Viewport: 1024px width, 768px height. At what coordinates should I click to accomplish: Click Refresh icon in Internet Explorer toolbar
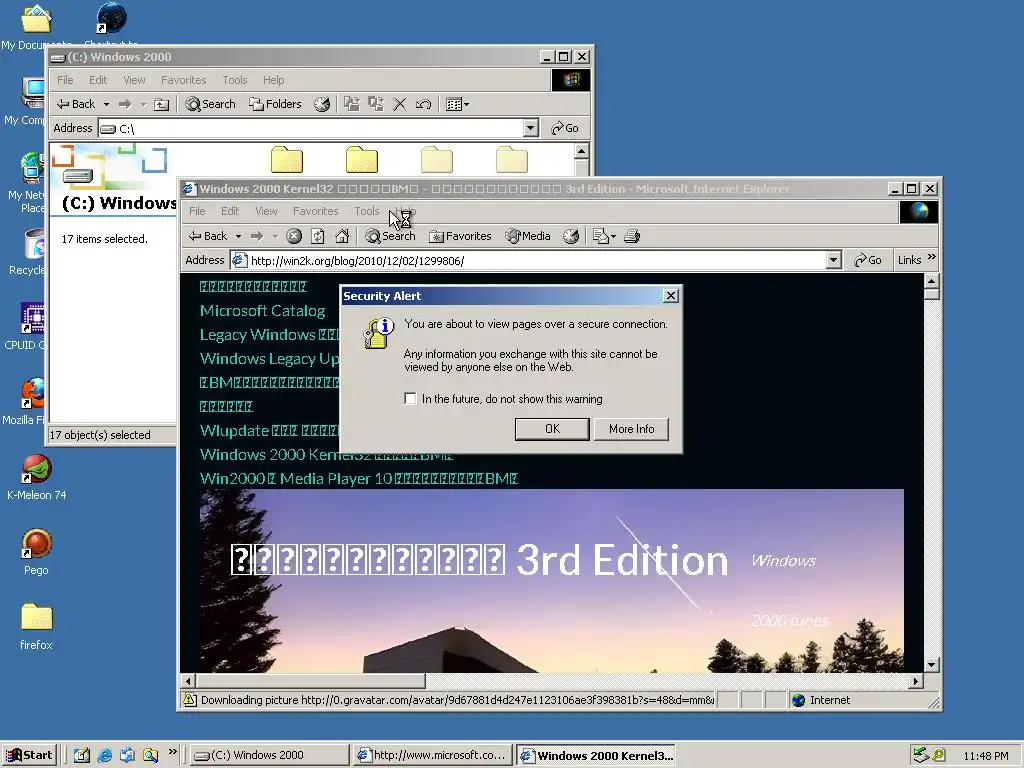coord(317,236)
